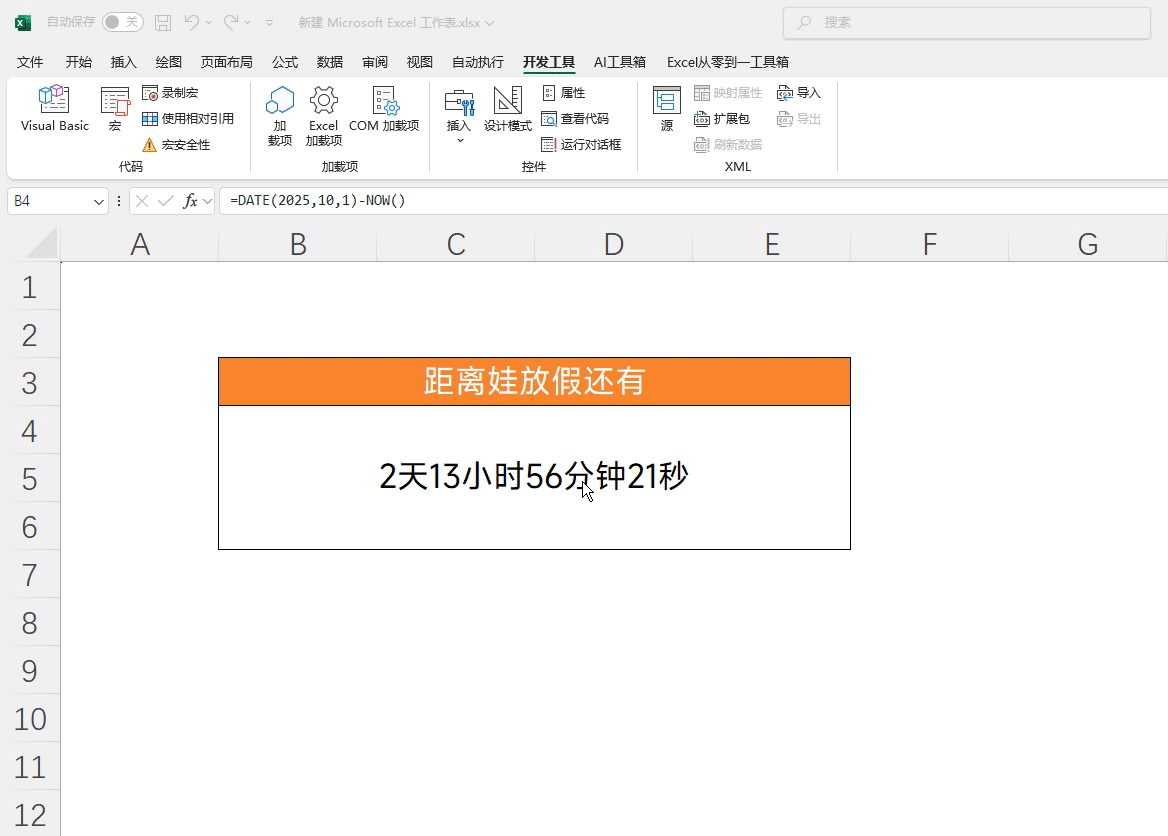This screenshot has height=836, width=1168.
Task: Click 刷新数据 refresh data
Action: pyautogui.click(x=728, y=145)
